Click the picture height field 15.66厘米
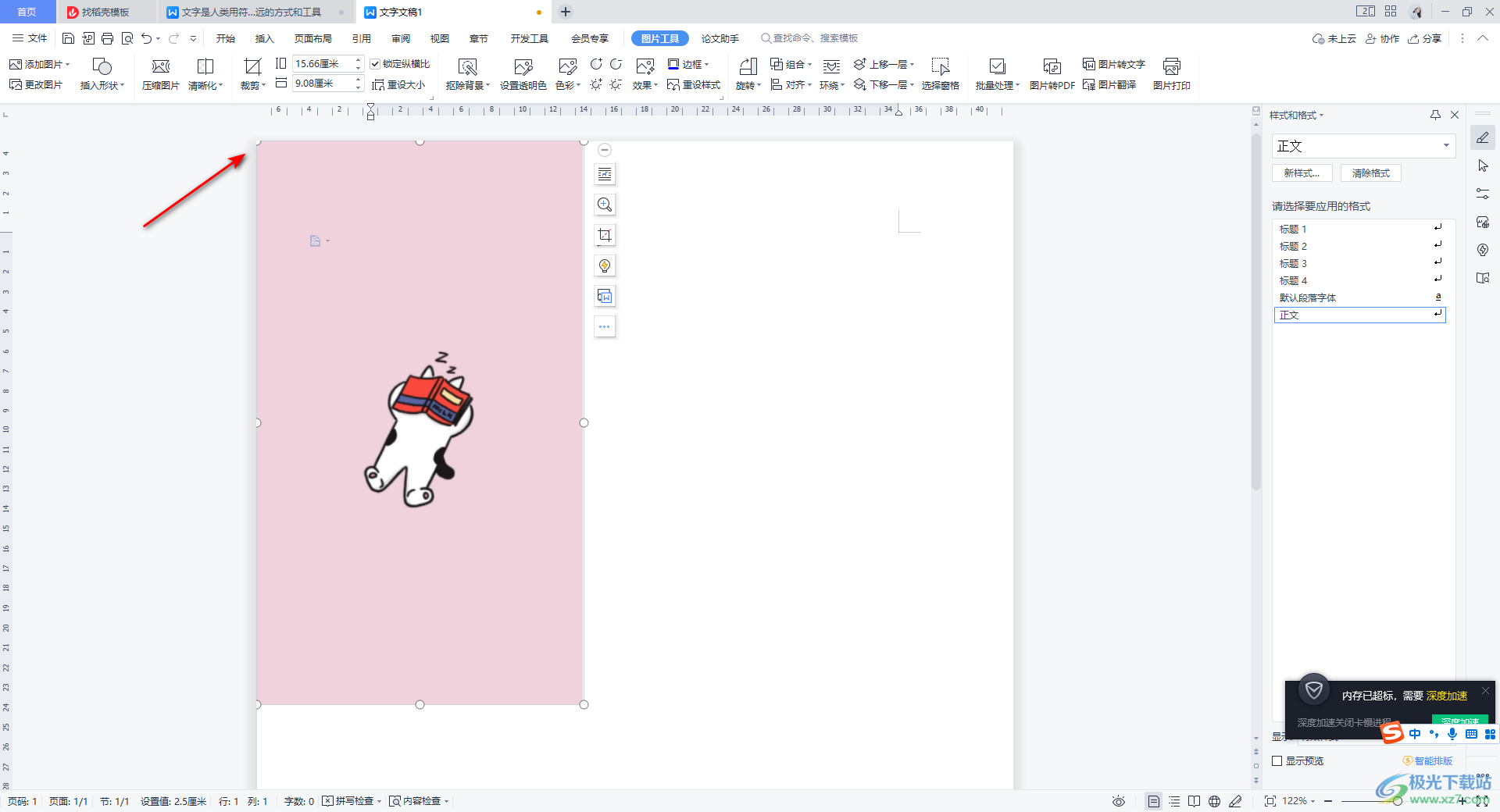Screen dimensions: 1500x812 coord(322,64)
